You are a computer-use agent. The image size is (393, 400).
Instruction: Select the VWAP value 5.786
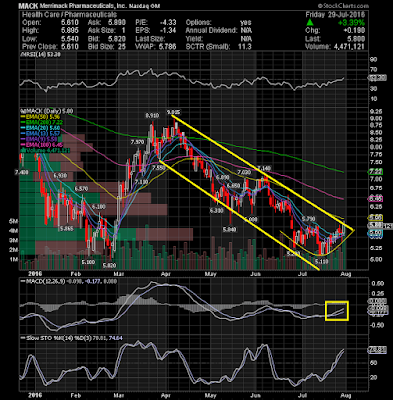point(168,47)
